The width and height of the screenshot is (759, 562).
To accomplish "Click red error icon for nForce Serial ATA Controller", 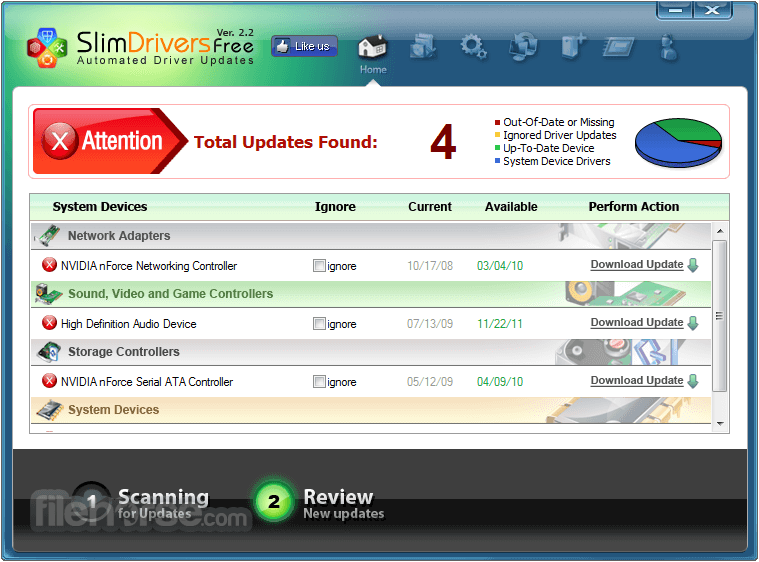I will 49,381.
